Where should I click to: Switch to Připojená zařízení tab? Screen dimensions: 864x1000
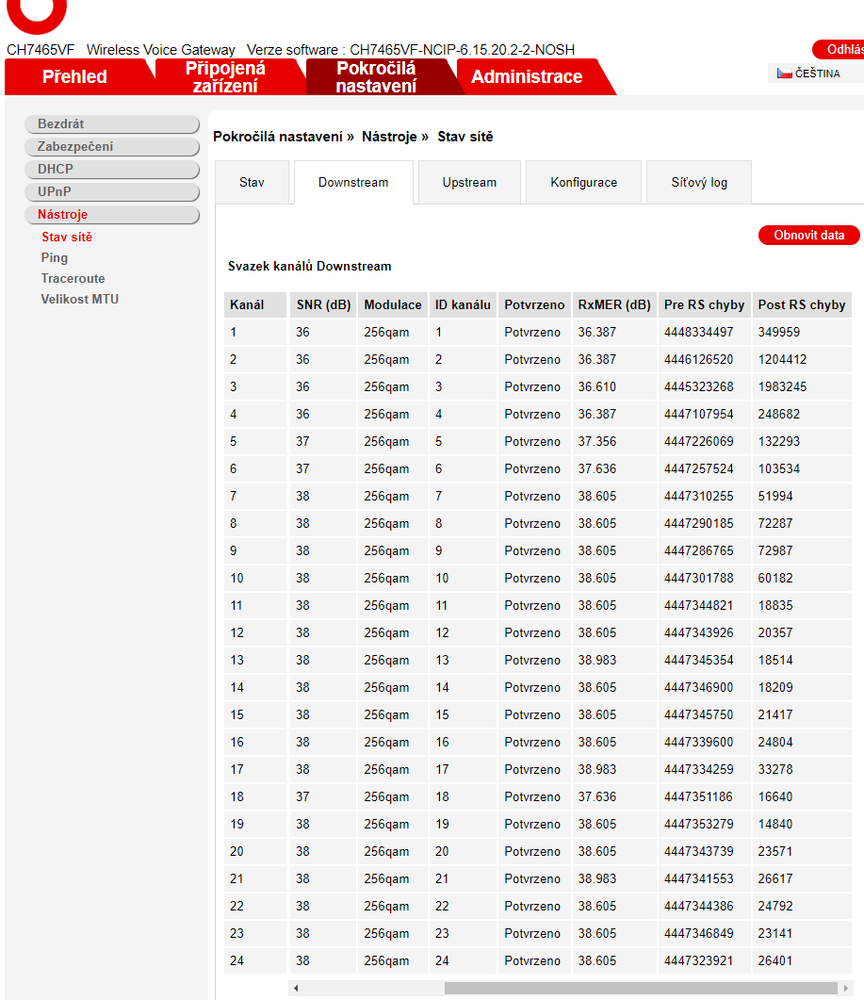(x=225, y=77)
